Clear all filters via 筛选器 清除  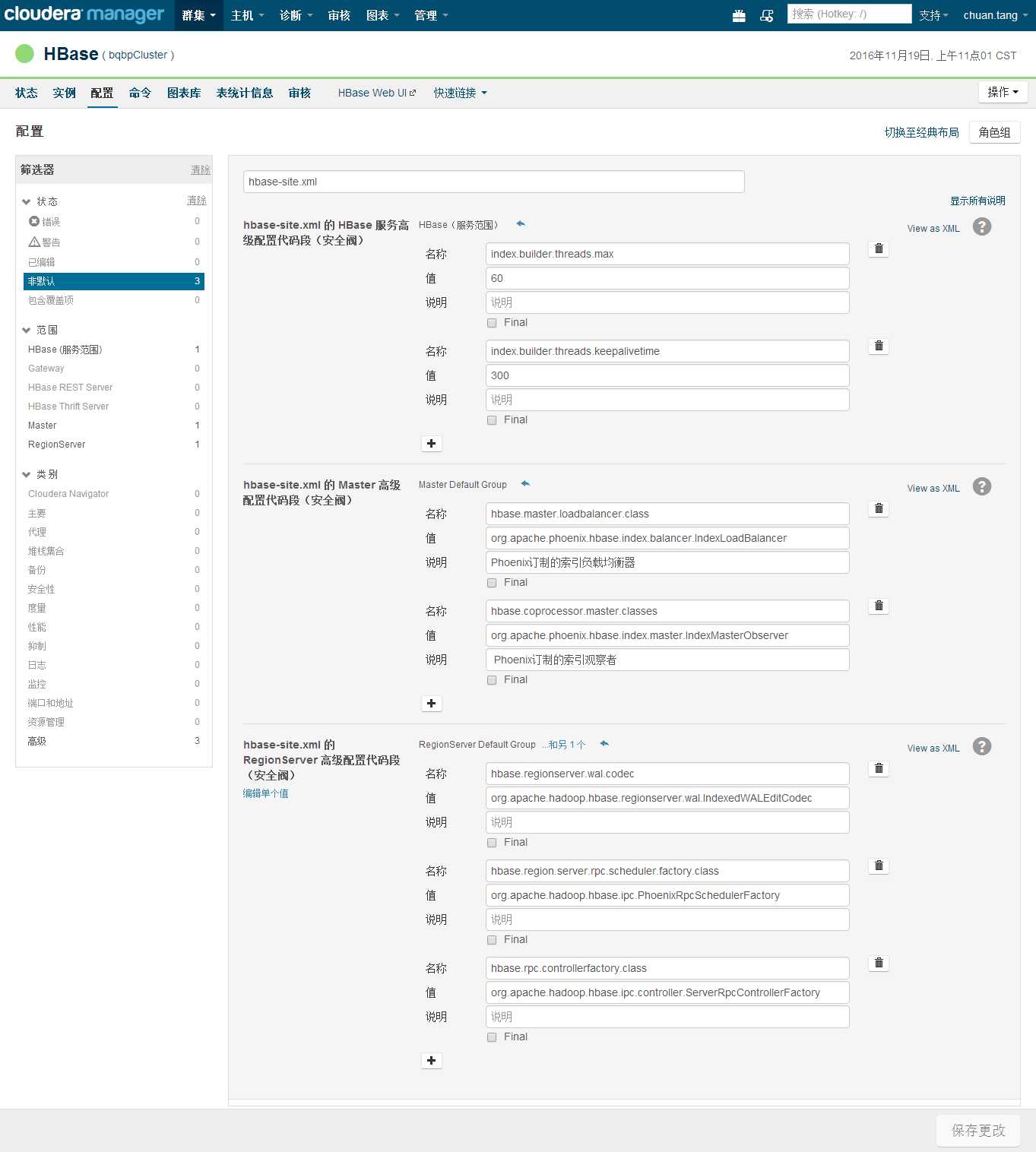201,170
